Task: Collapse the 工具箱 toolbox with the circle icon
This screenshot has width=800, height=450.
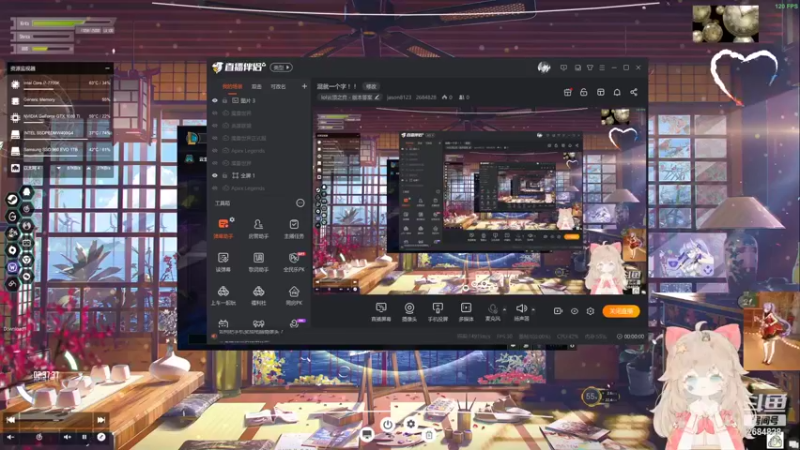Action: point(300,203)
